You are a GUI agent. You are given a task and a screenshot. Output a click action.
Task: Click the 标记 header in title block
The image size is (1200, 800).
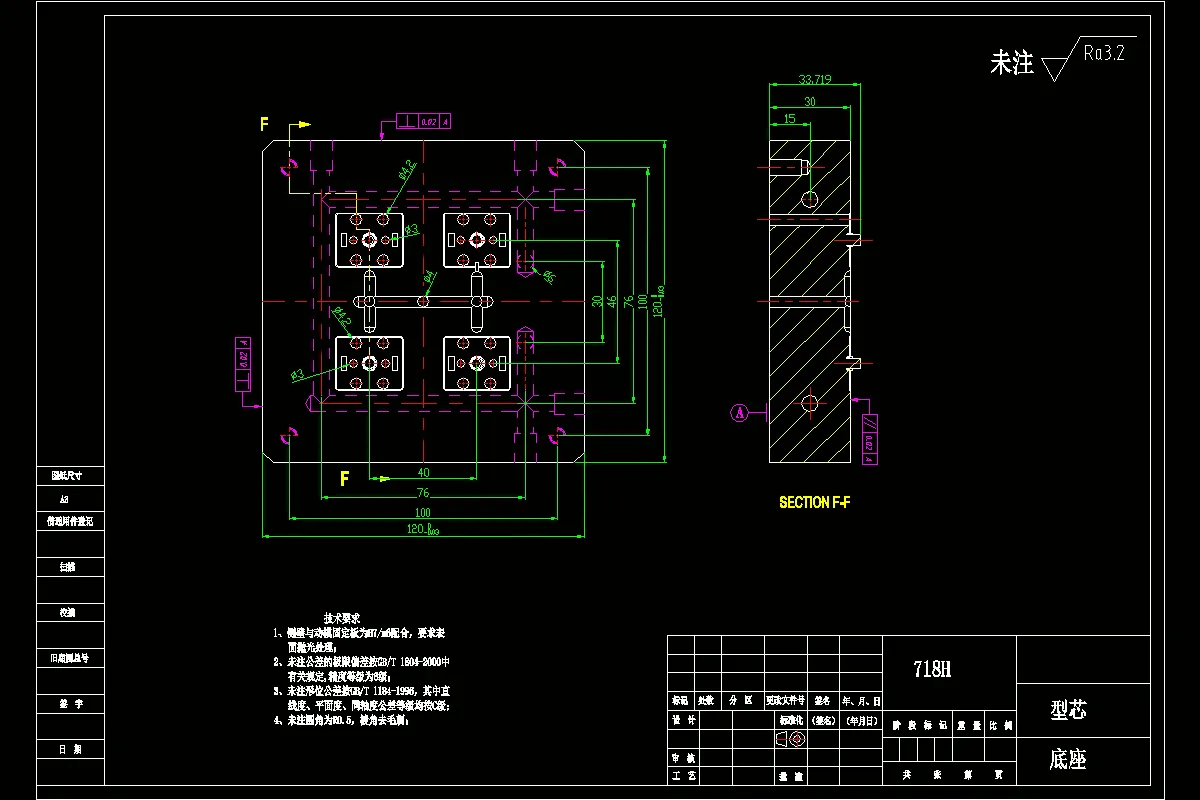coord(680,701)
